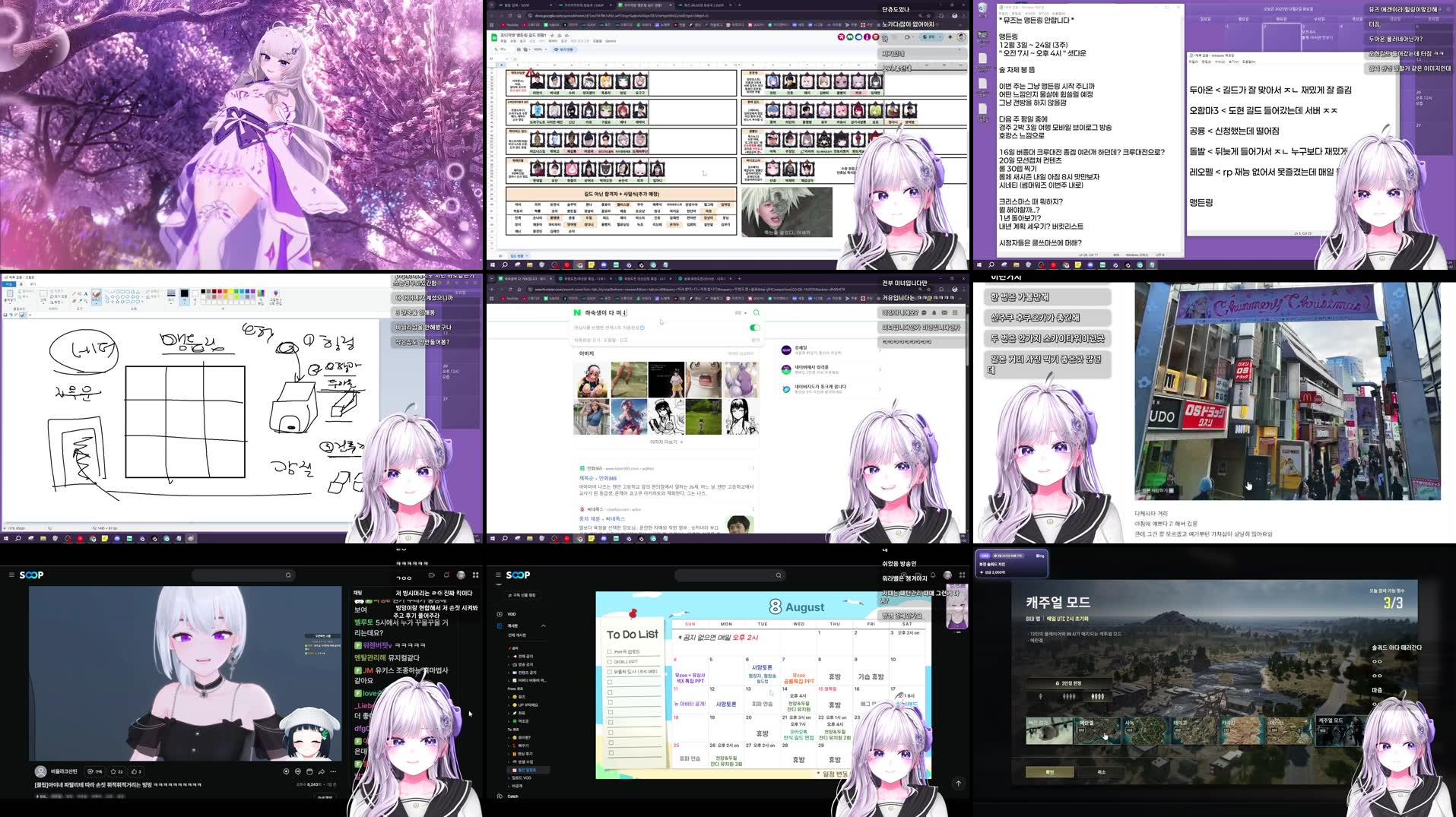1456x817 pixels.
Task: Pick a purple swatch from Paint's palette
Action: tap(252, 292)
